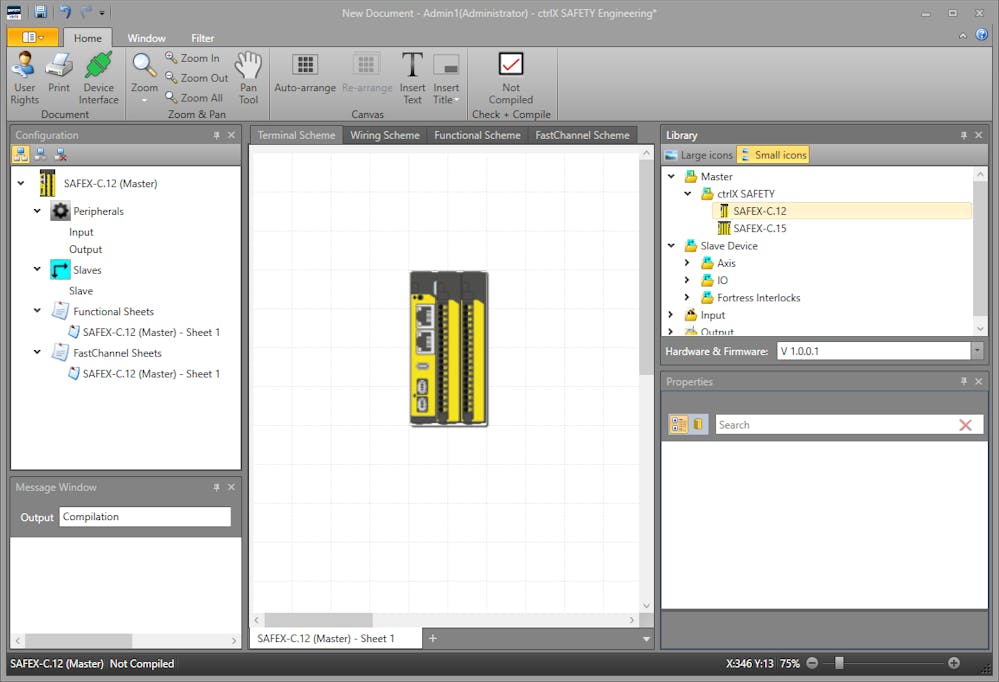999x682 pixels.
Task: Expand Input folder in Library
Action: click(671, 314)
